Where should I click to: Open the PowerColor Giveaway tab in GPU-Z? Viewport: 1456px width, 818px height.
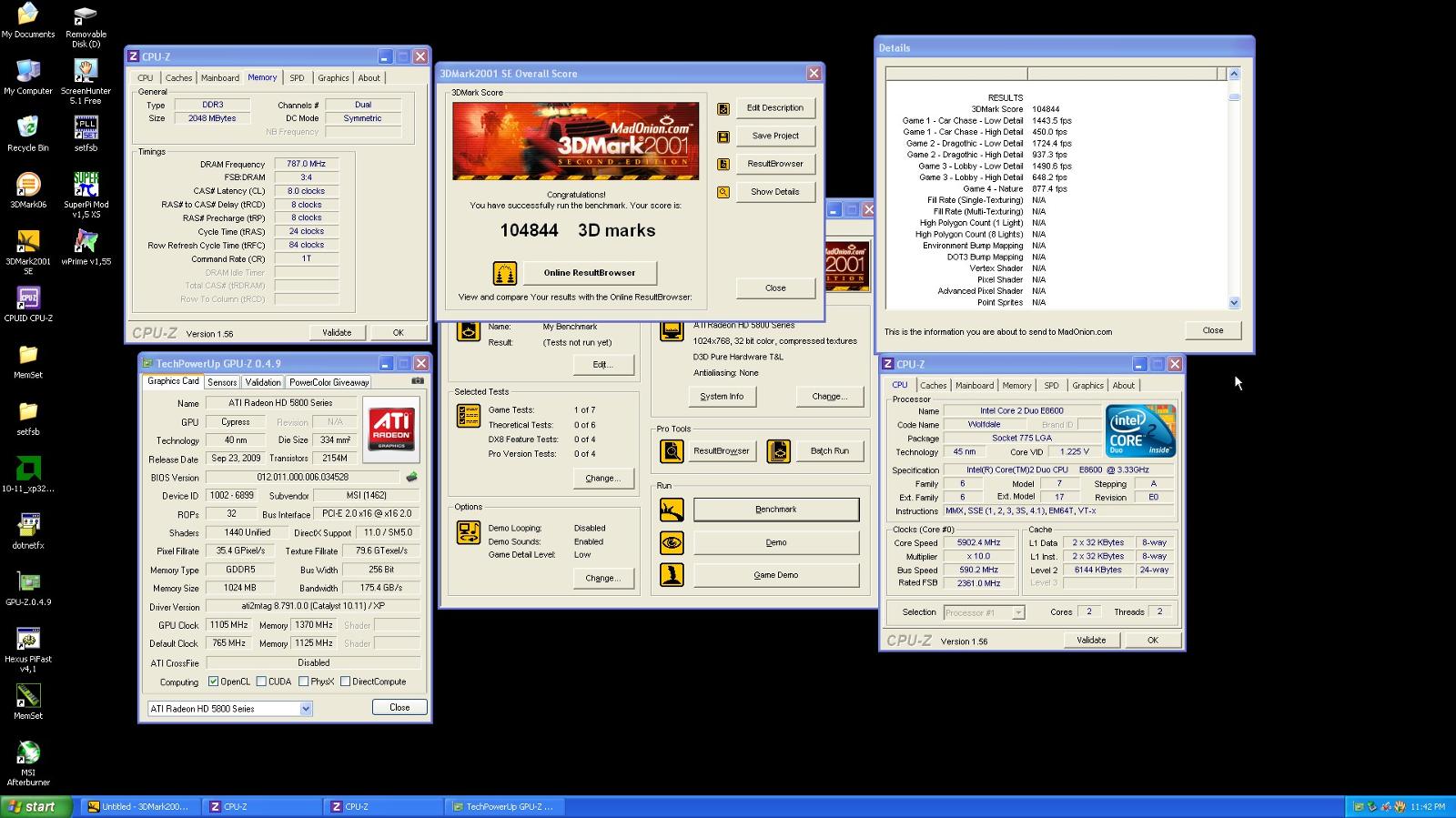coord(329,382)
